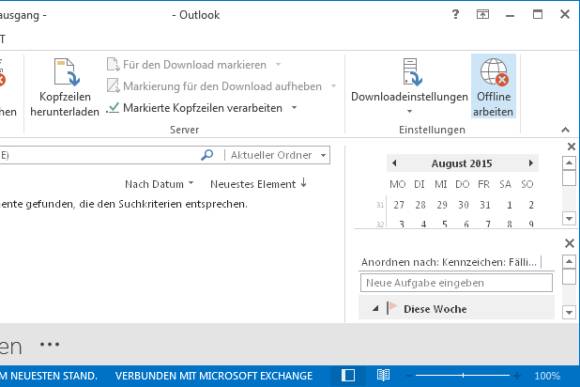Click the search magnifier icon
This screenshot has height=387, width=580.
coord(207,155)
